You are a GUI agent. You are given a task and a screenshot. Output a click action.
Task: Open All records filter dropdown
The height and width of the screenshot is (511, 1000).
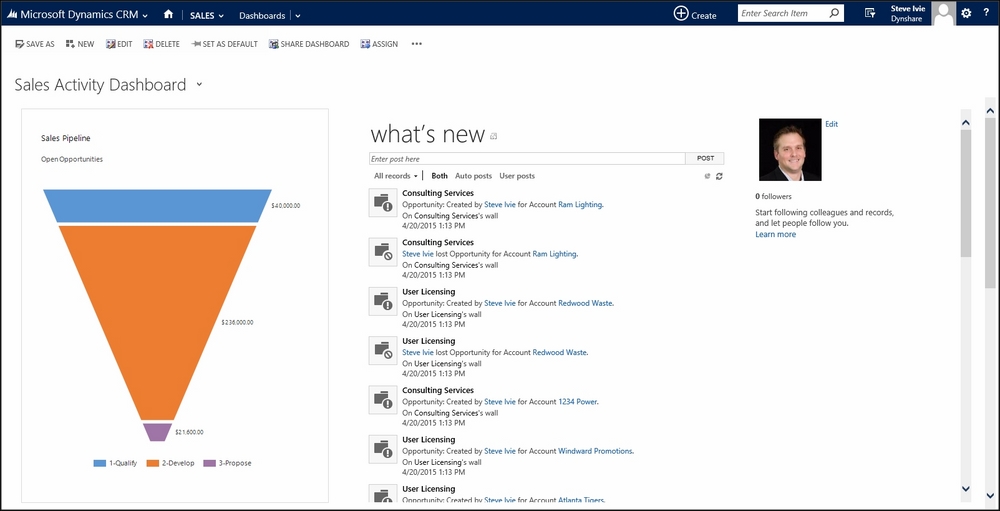tap(396, 176)
